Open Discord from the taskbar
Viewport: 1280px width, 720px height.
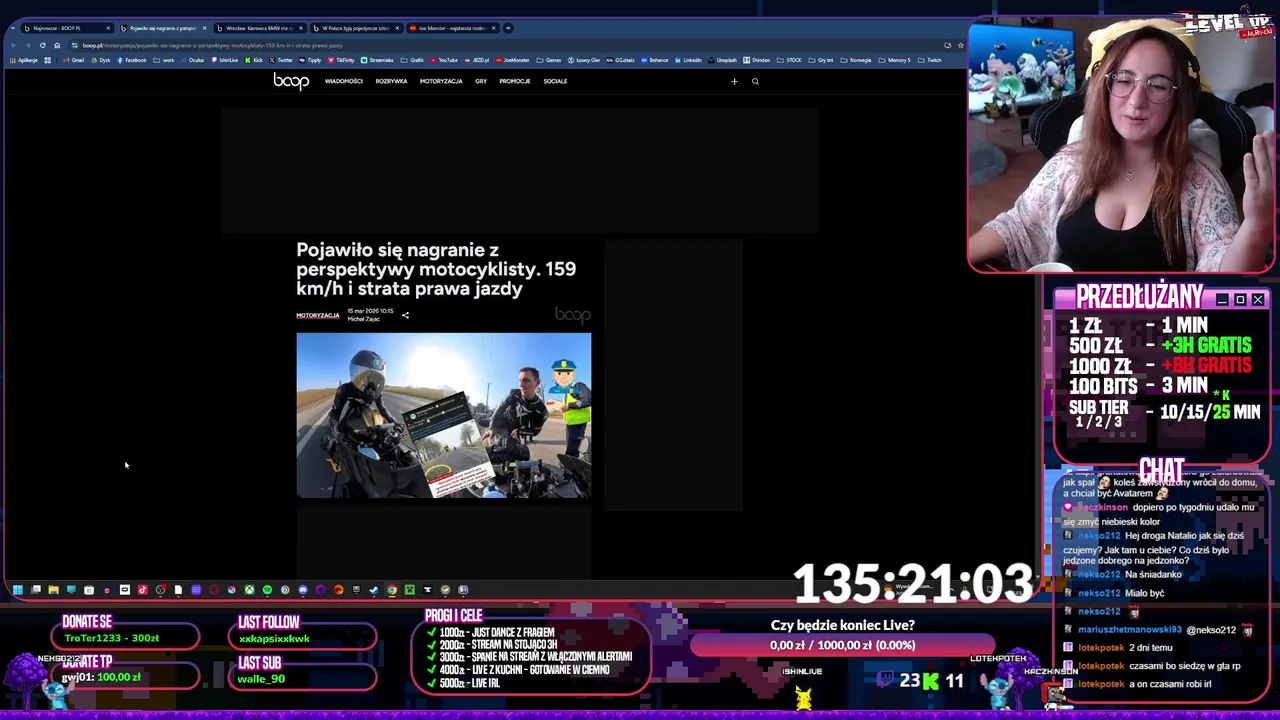tap(303, 590)
